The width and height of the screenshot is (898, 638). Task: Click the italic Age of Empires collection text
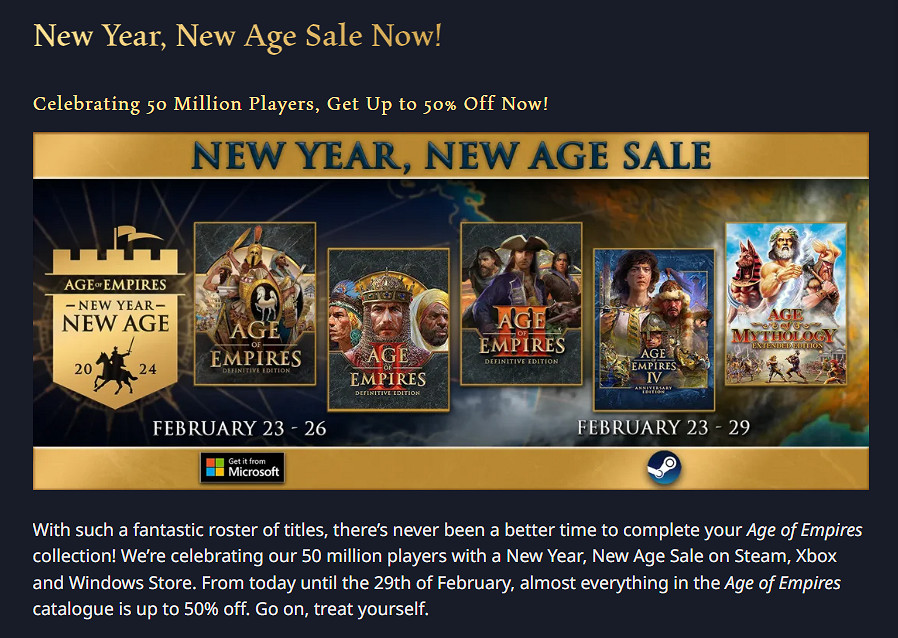tap(804, 530)
